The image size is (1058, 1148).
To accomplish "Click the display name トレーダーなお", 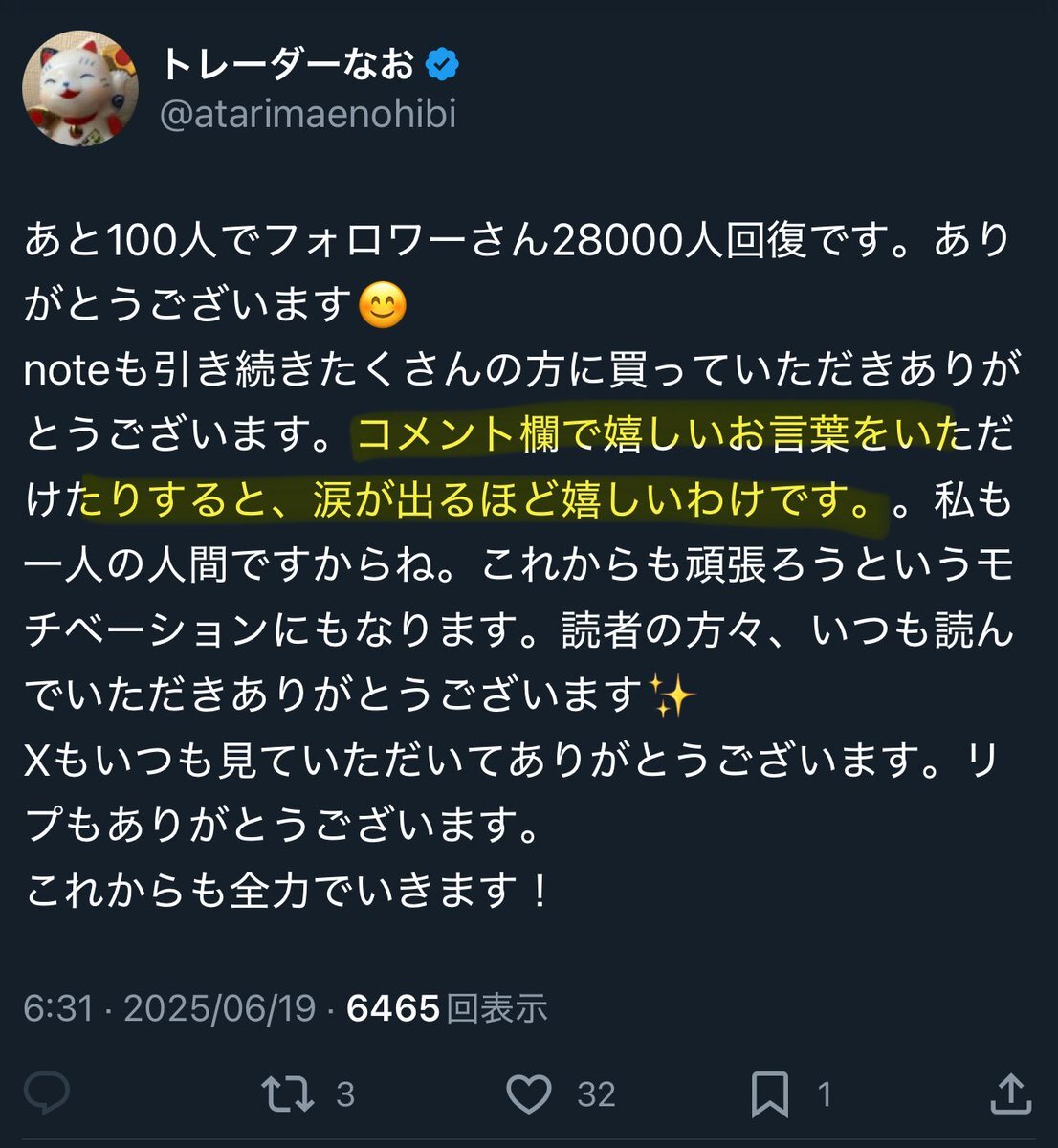I will coord(288,65).
